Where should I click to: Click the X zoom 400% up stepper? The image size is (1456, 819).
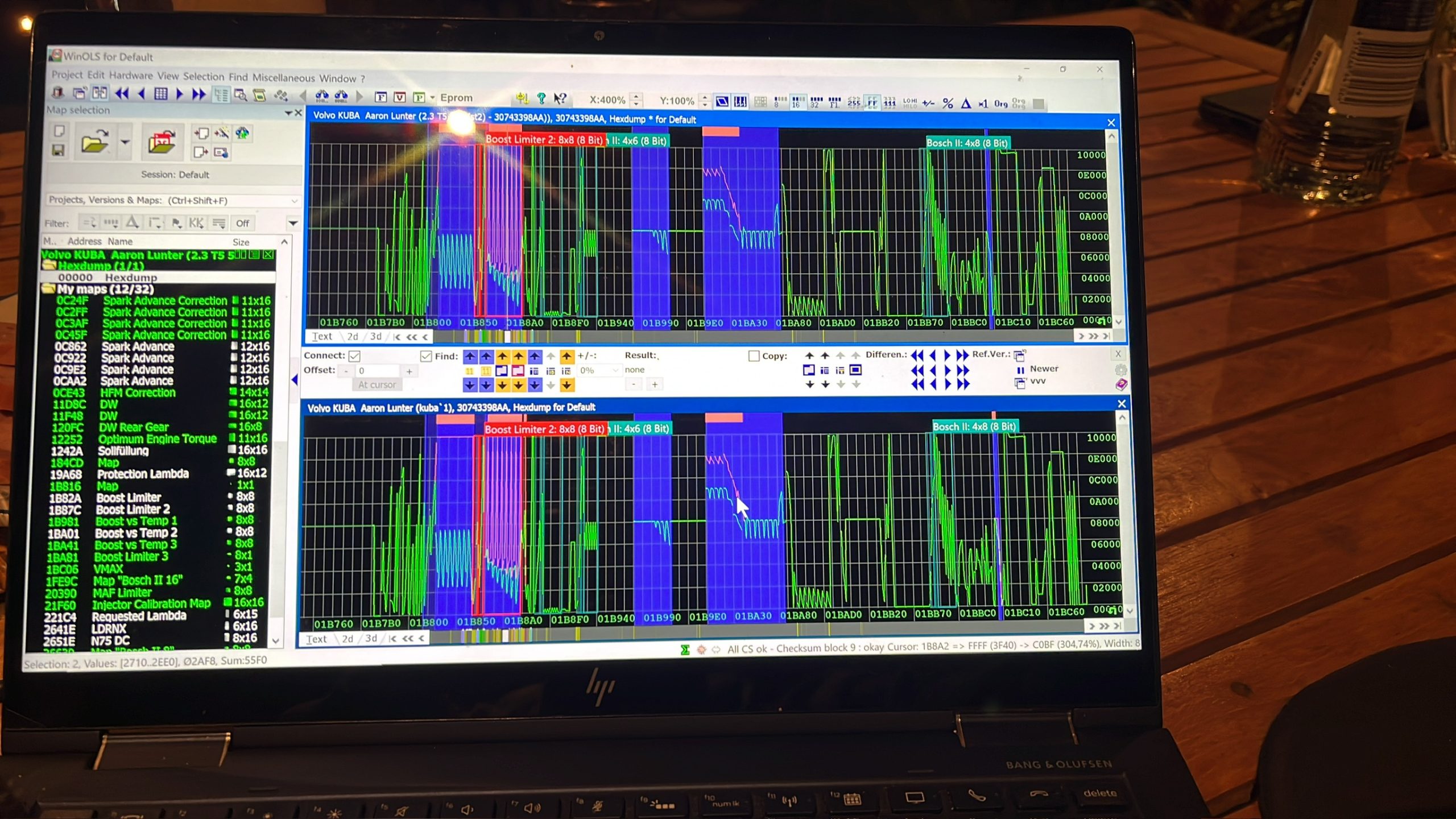[x=637, y=96]
